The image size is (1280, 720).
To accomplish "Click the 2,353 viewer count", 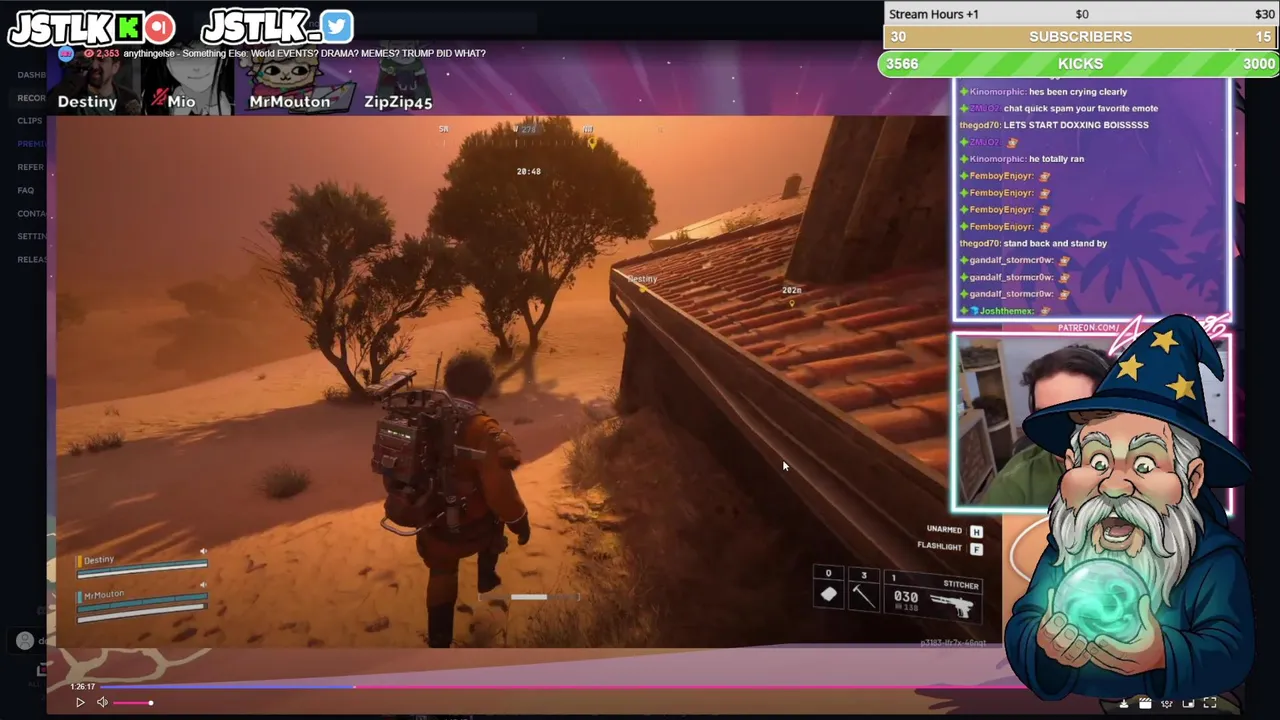I will click(107, 53).
